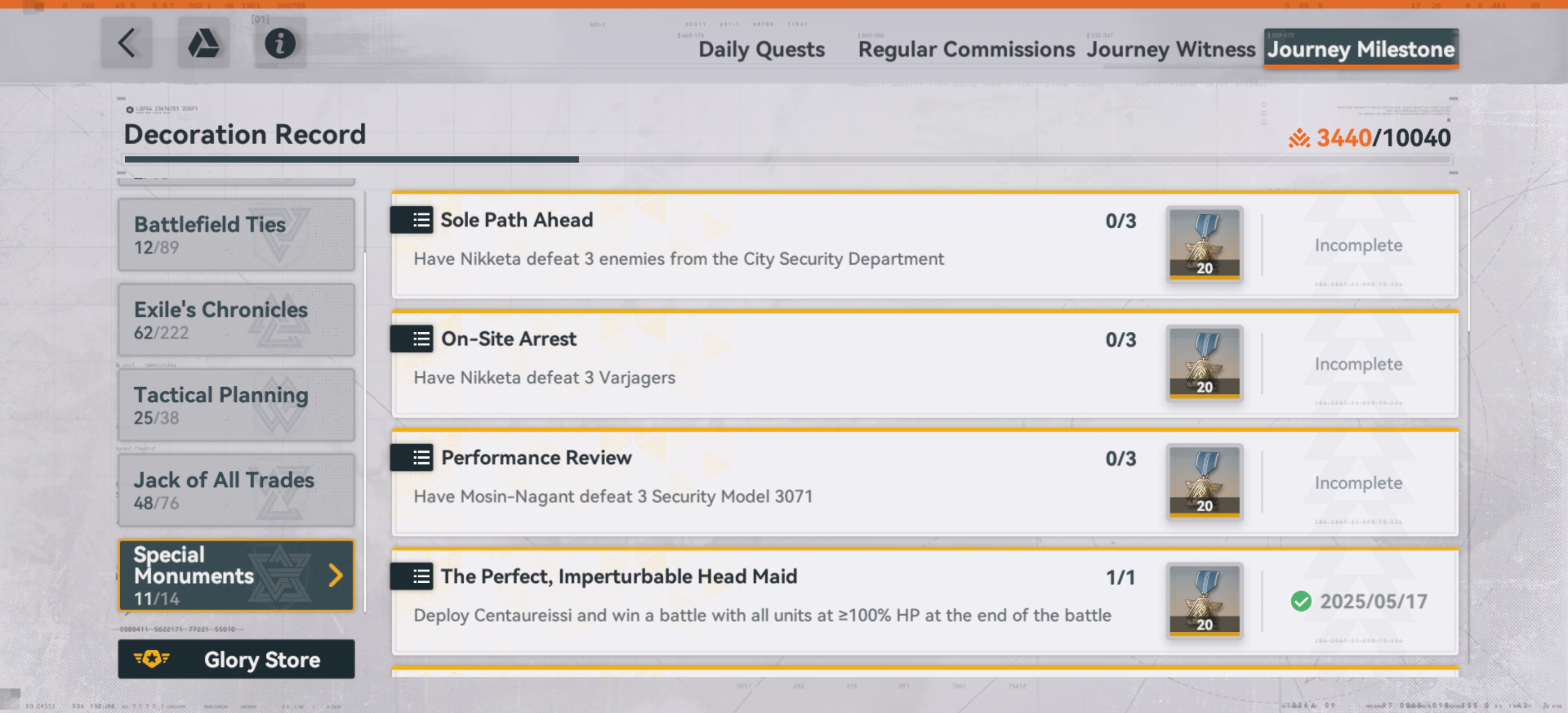Click the Decoration Record progress bar
Screen dimensions: 1568x713
coord(787,159)
